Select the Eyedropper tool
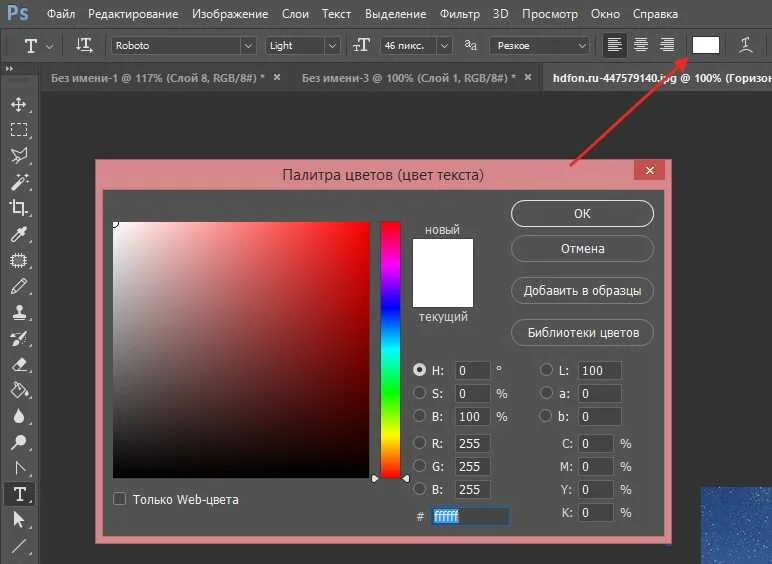 [19, 234]
